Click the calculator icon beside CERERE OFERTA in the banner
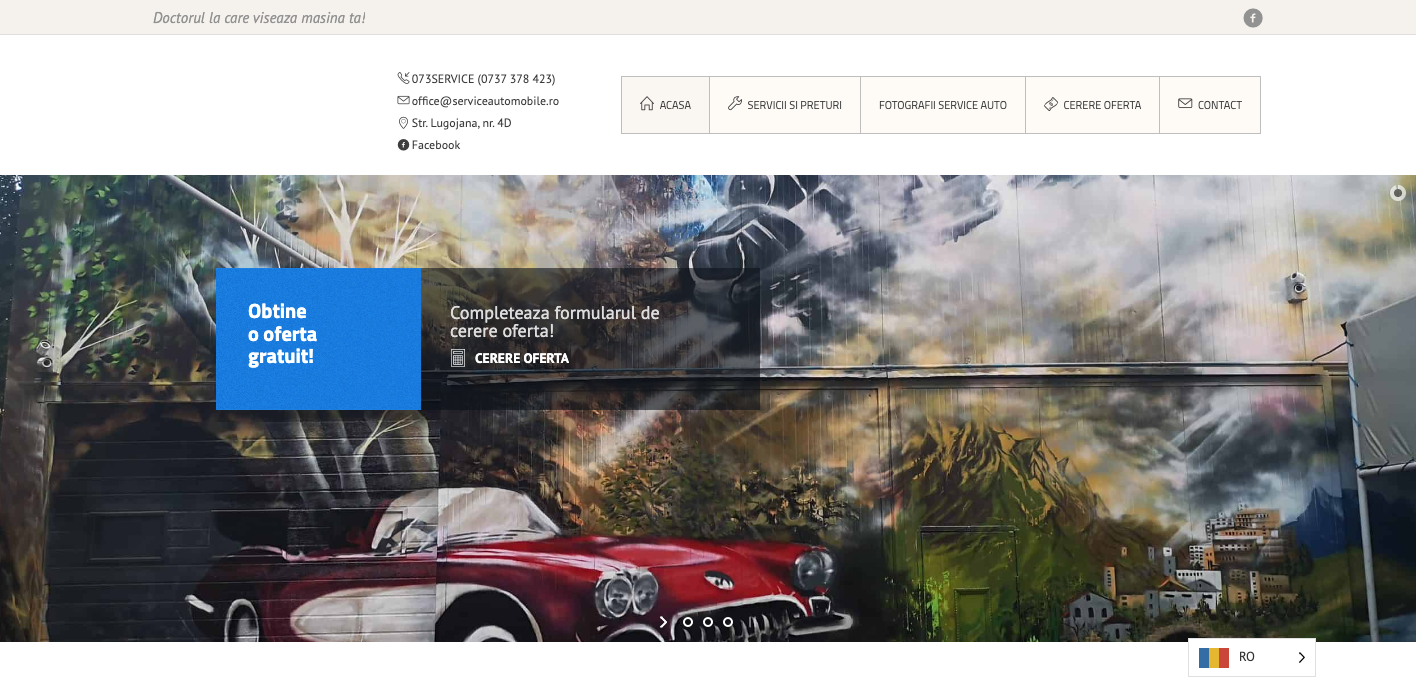 (458, 358)
